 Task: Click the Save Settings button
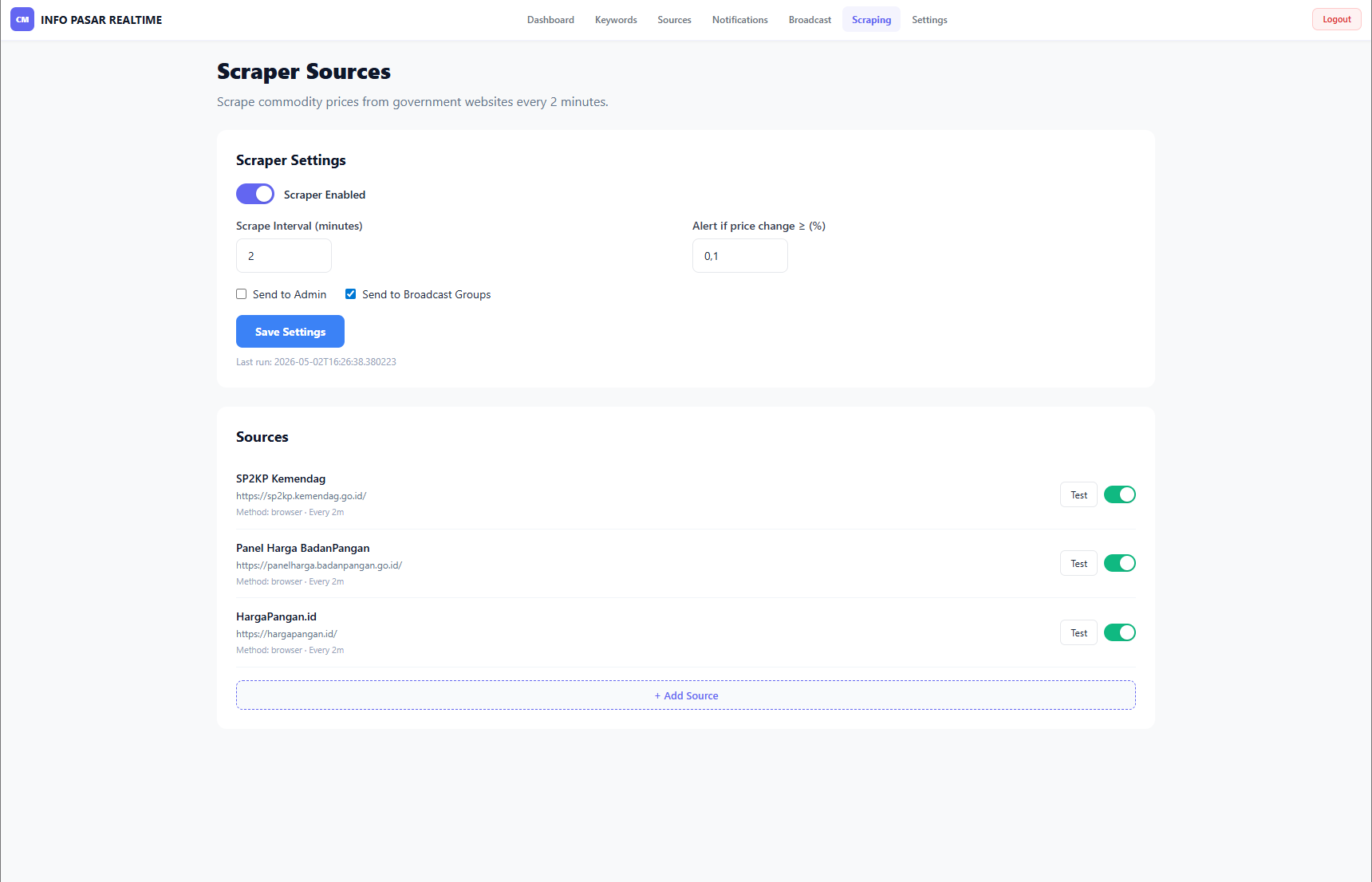pos(290,332)
